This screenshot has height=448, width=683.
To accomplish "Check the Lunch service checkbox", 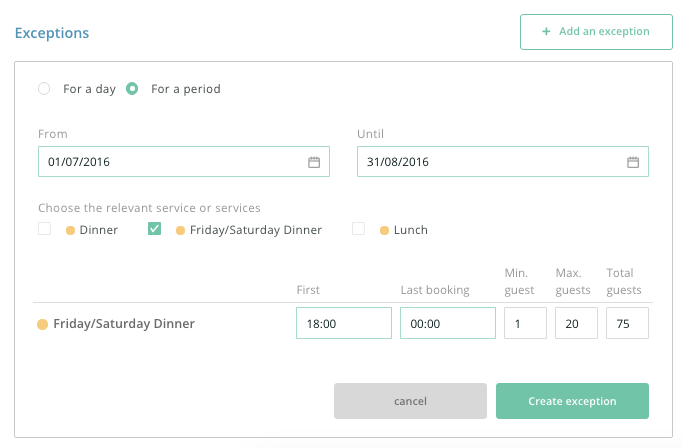I will [x=358, y=229].
